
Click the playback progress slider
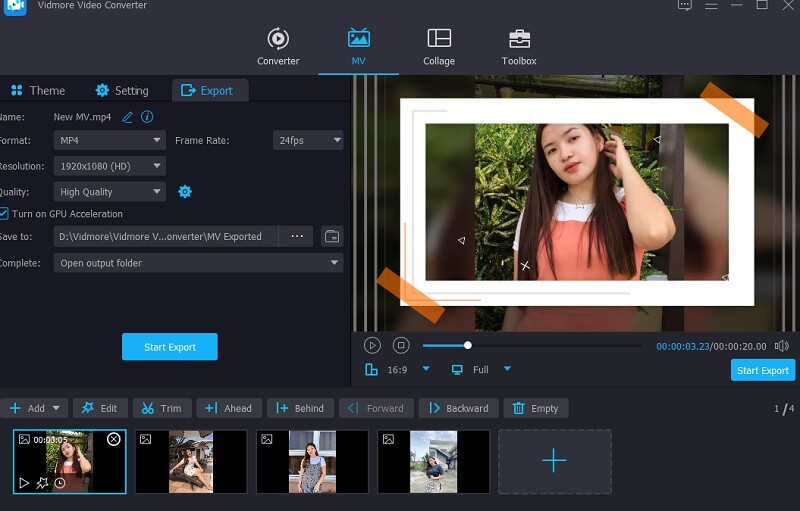click(530, 345)
